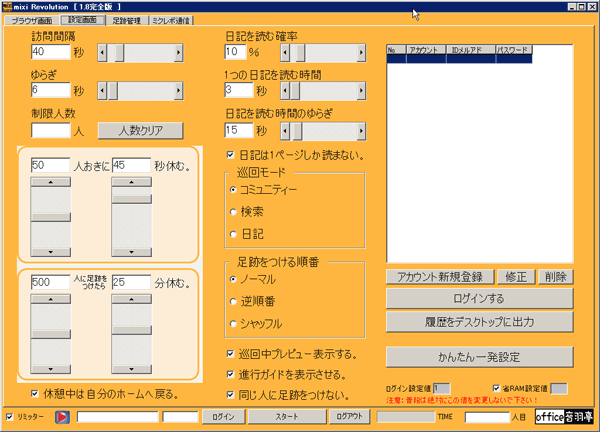Screen dimensions: 600x432
Task: Click right arrow of ゆらぎ slider
Action: pyautogui.click(x=178, y=91)
